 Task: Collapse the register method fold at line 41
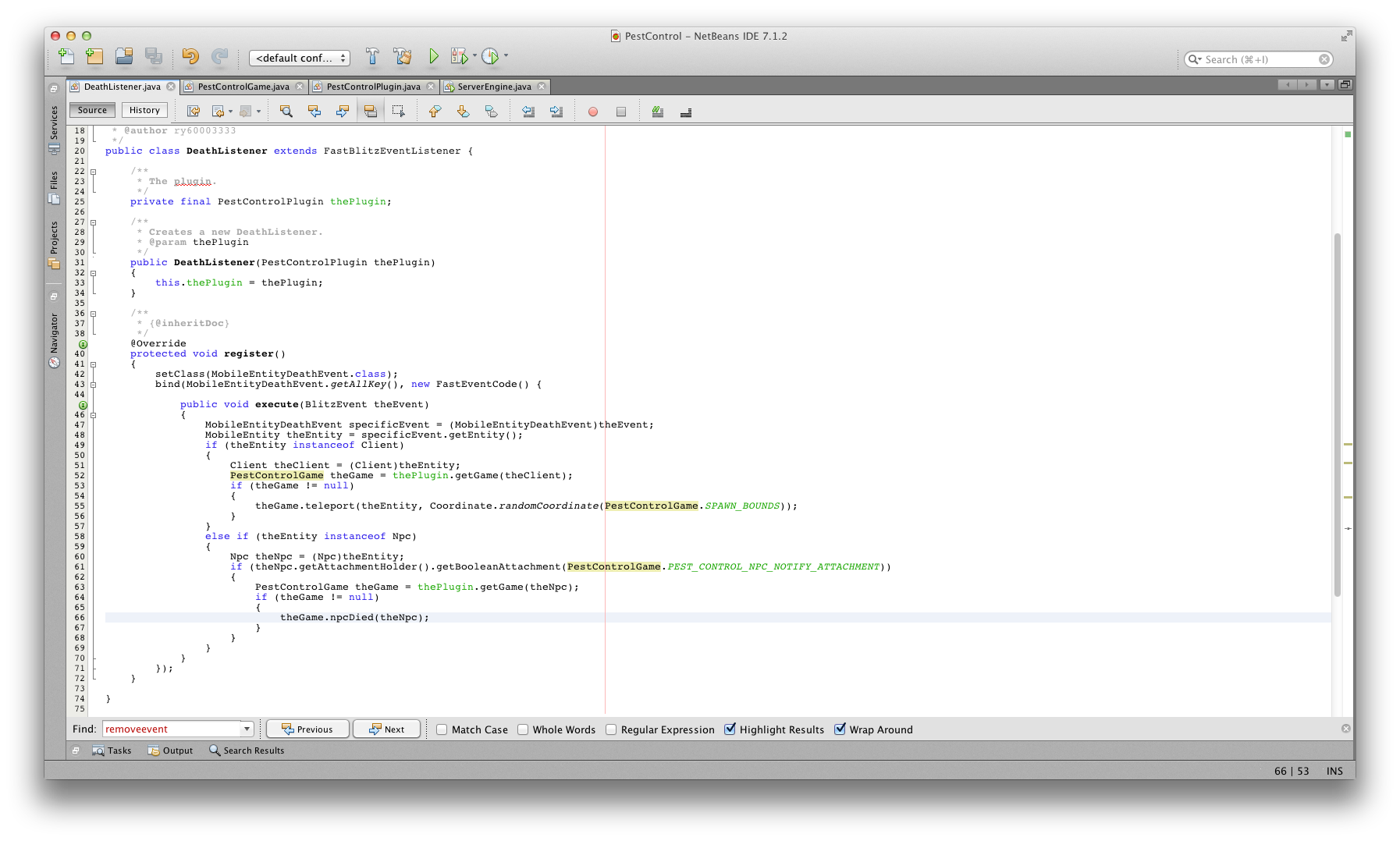(x=93, y=364)
